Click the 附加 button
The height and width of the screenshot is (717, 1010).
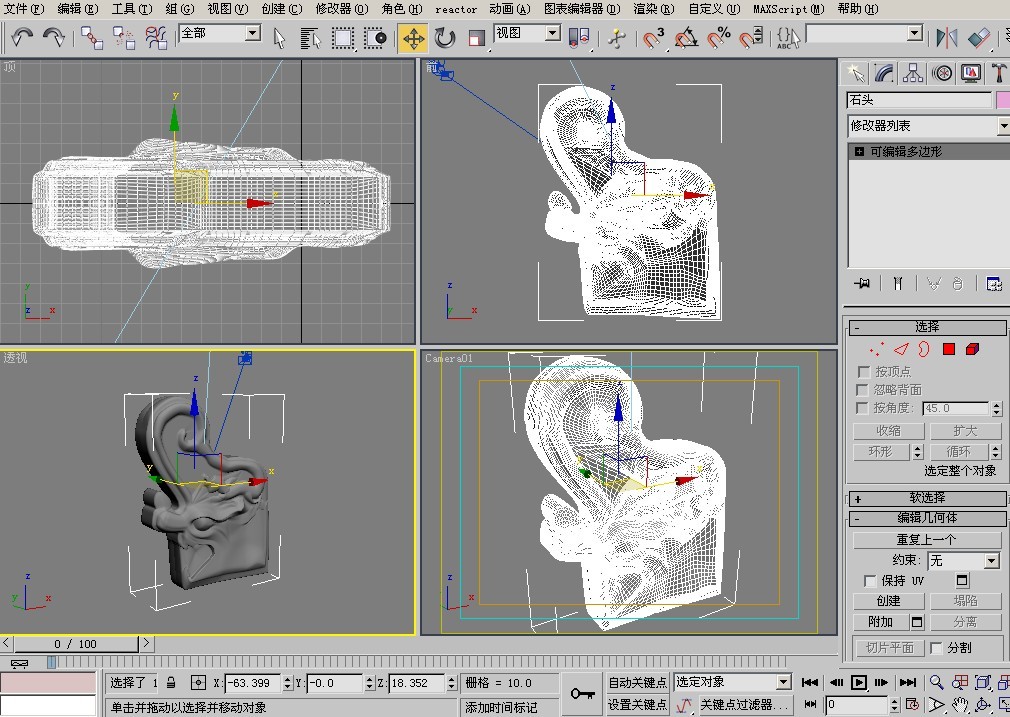(880, 622)
